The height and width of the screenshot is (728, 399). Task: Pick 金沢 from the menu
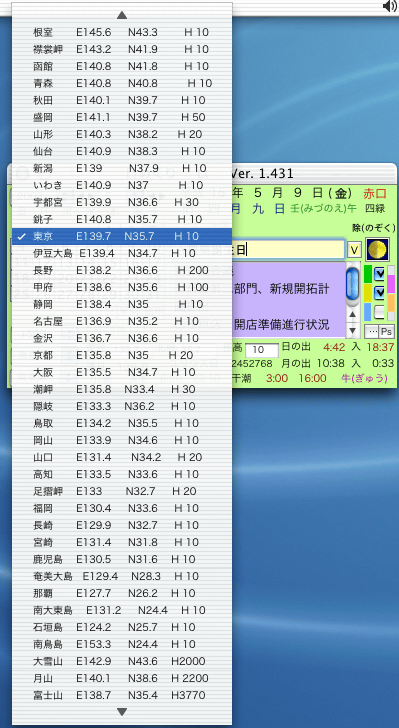[122, 338]
